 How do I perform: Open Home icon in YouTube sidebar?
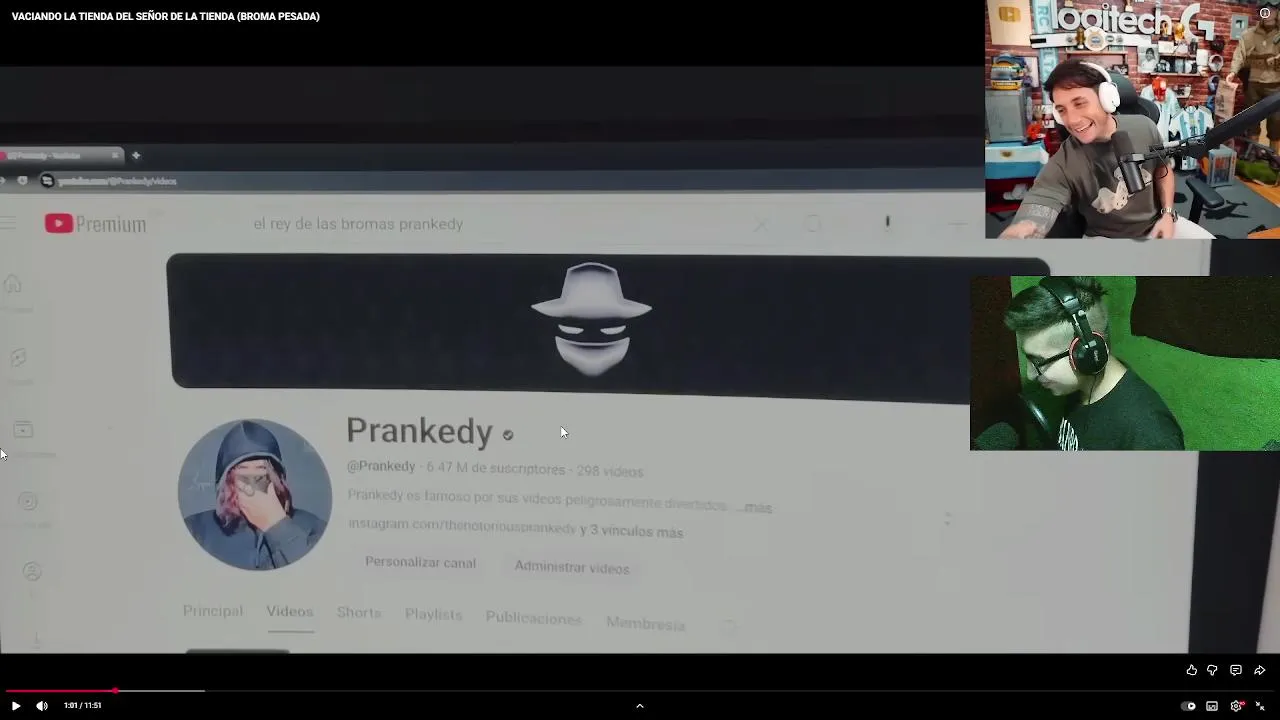tap(13, 285)
